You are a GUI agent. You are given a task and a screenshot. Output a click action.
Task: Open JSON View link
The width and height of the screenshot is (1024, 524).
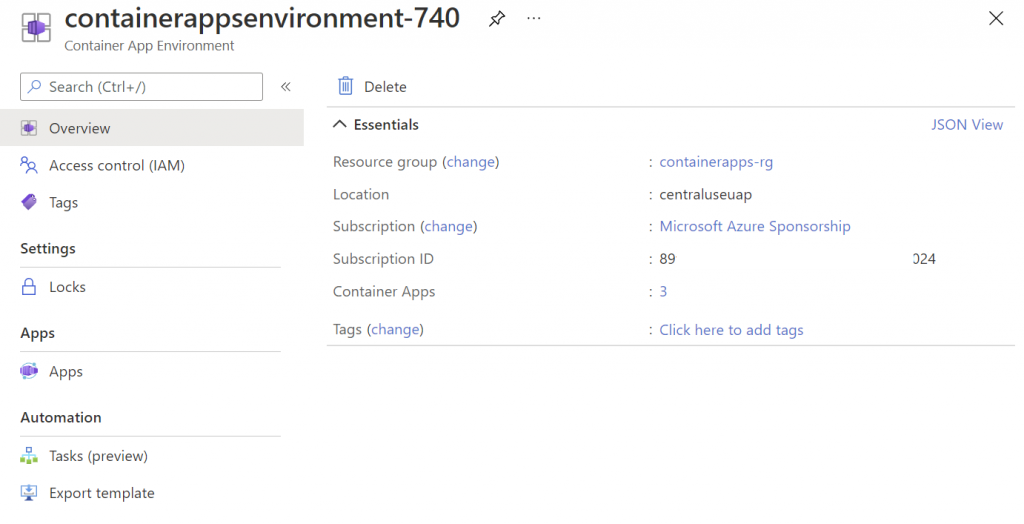pos(967,124)
